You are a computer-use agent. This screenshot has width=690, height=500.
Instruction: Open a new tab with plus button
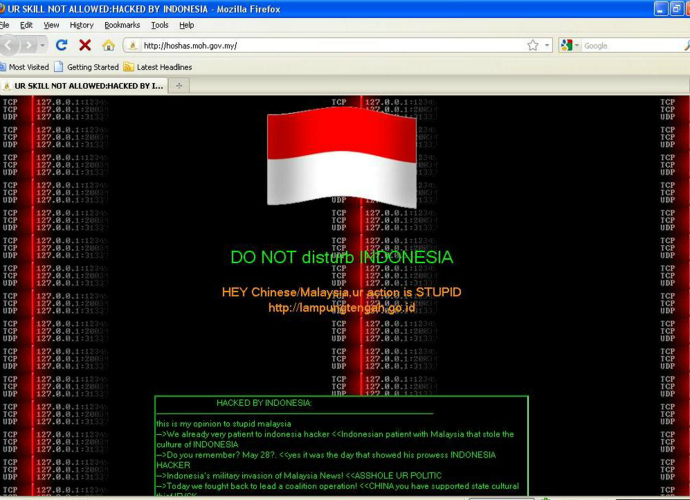[x=179, y=86]
